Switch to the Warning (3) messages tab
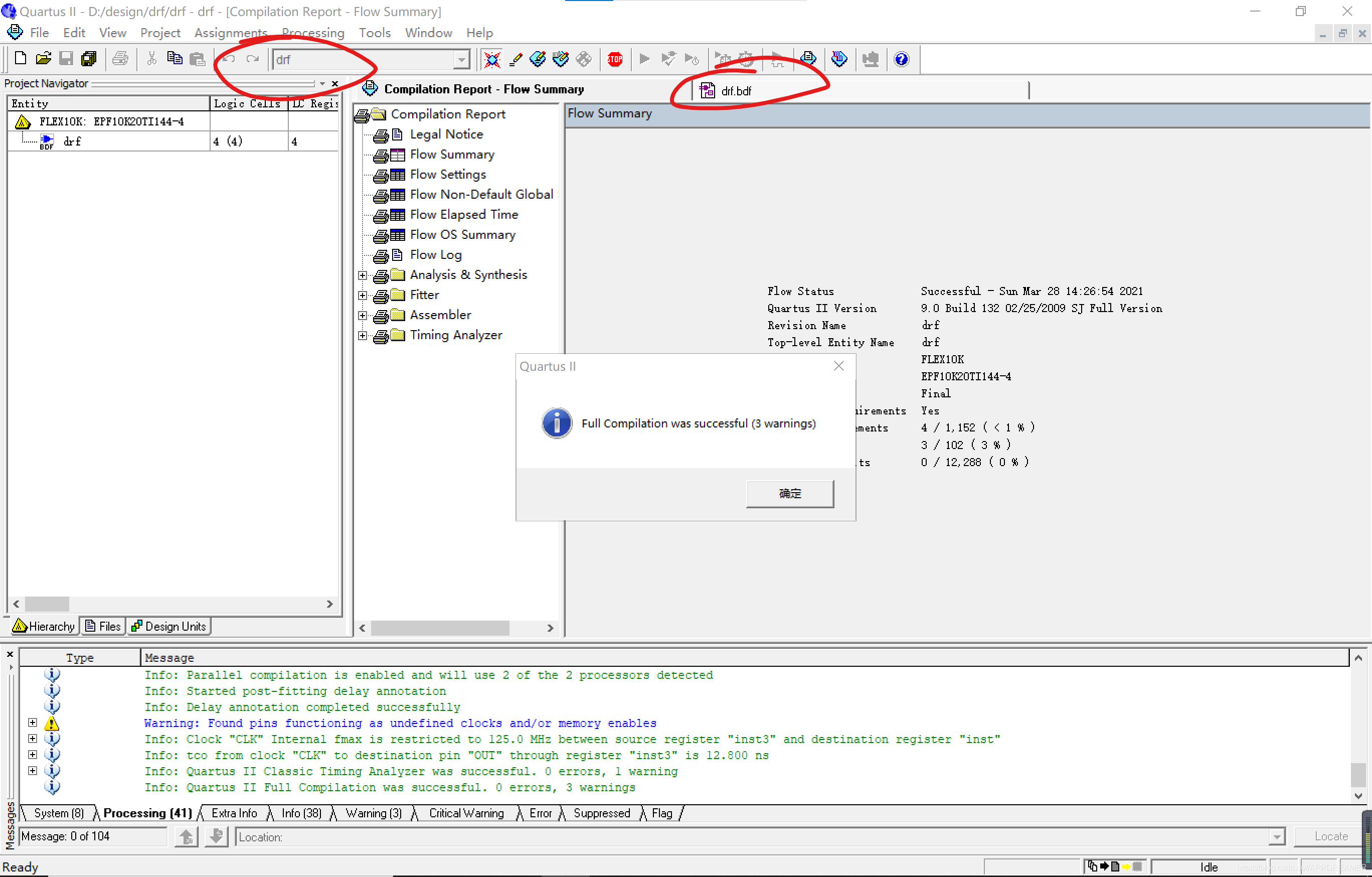Viewport: 1372px width, 877px height. point(373,813)
